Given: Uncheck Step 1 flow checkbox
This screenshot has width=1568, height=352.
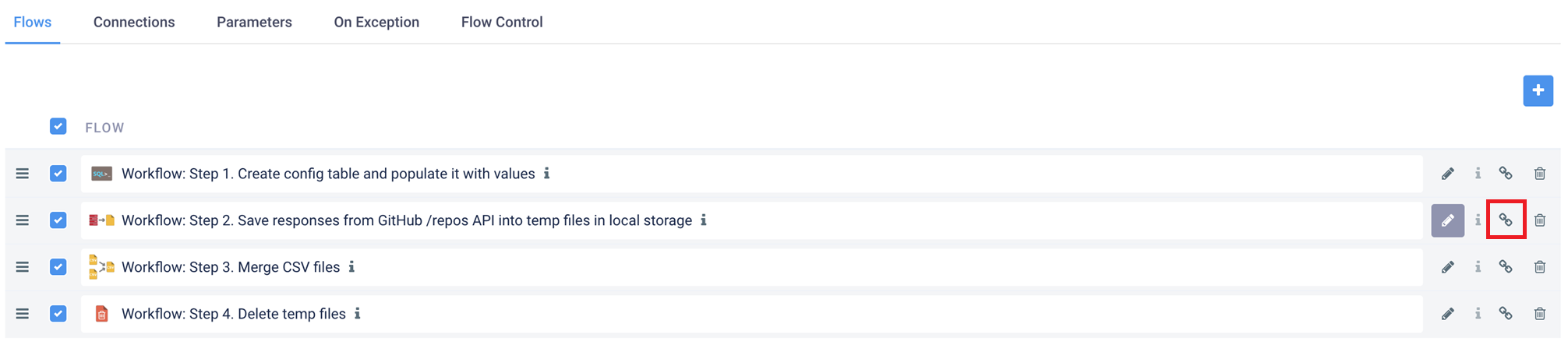Looking at the screenshot, I should click(58, 174).
